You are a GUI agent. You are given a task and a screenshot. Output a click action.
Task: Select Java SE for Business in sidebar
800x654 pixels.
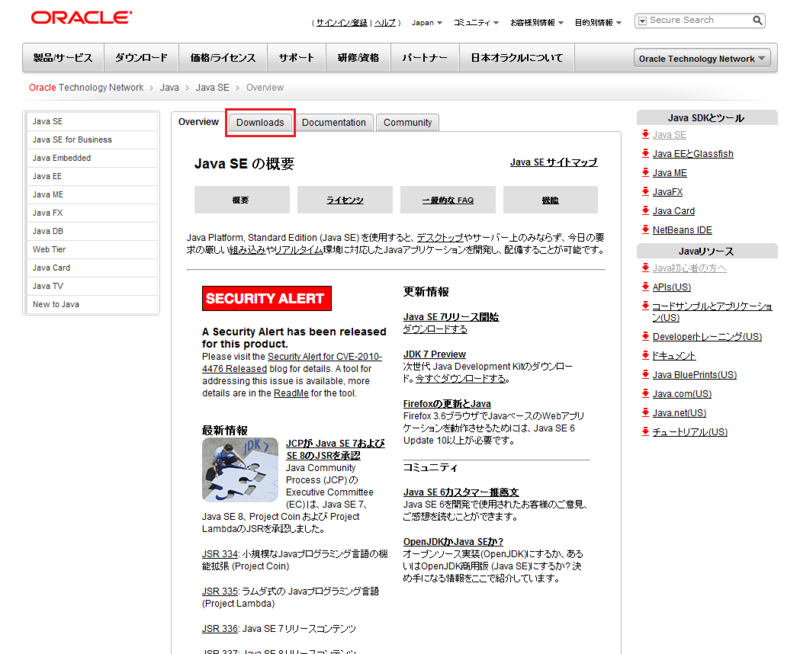point(92,140)
